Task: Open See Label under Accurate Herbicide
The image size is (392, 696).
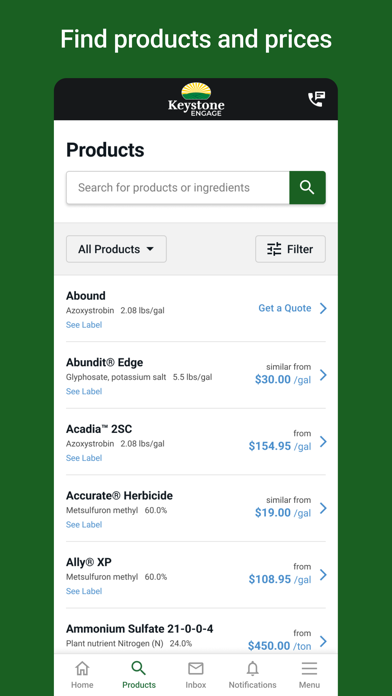Action: (84, 525)
